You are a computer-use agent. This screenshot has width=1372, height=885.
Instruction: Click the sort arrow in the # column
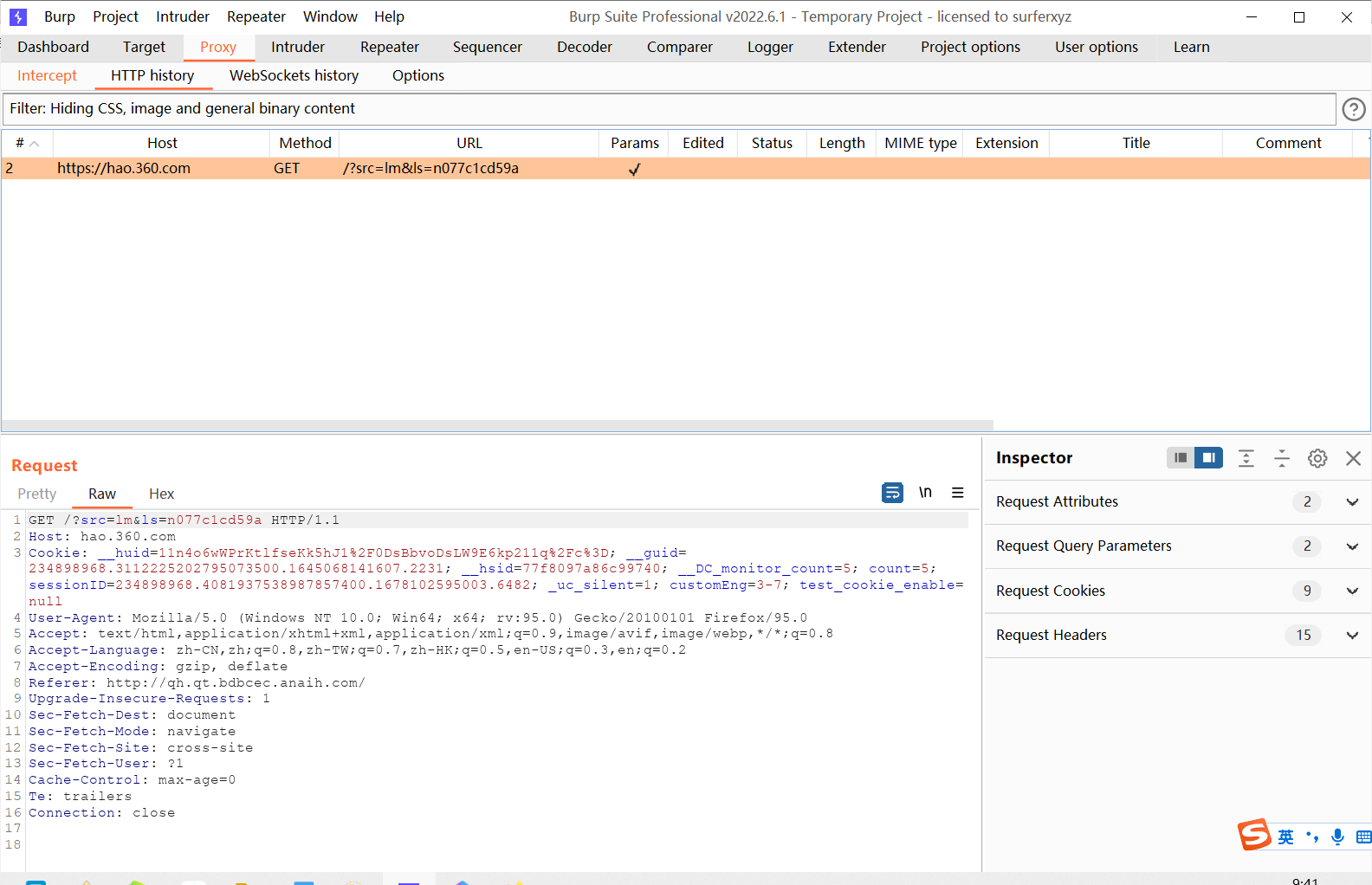coord(35,144)
